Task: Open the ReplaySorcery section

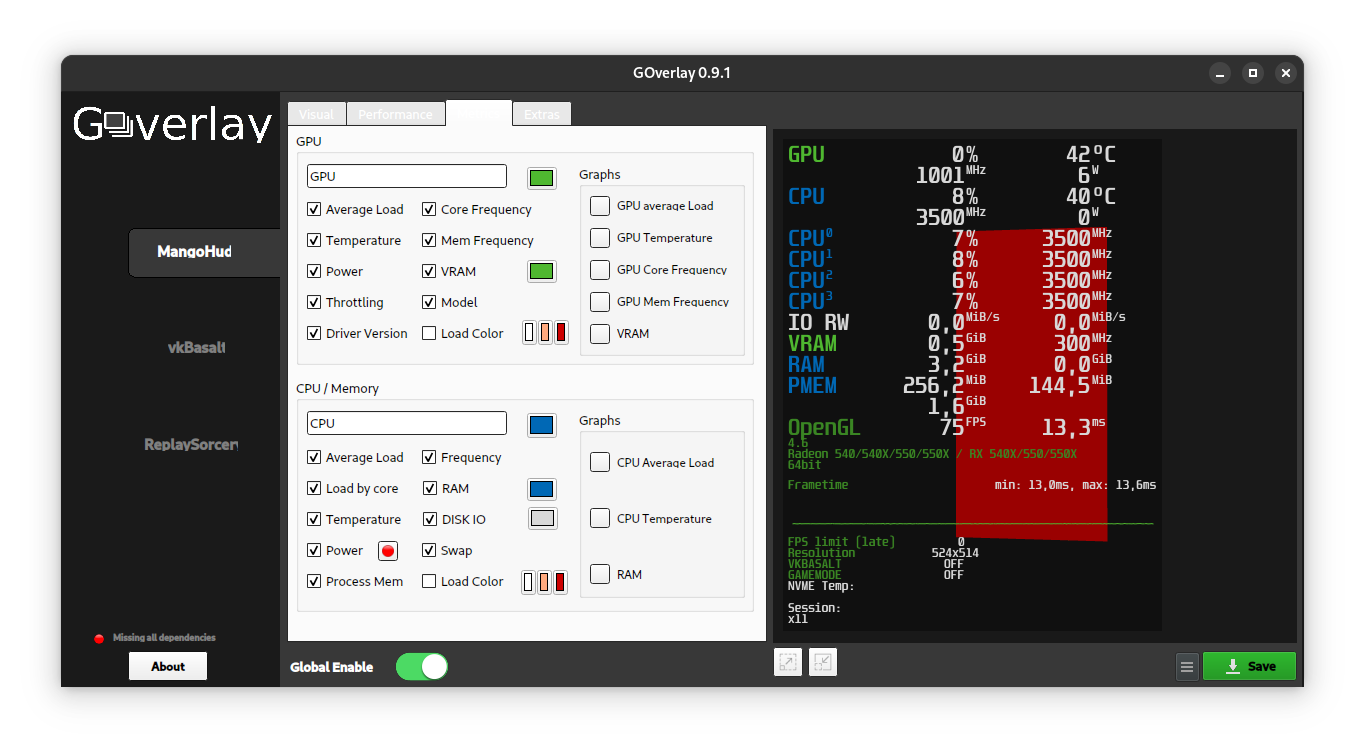Action: point(191,444)
